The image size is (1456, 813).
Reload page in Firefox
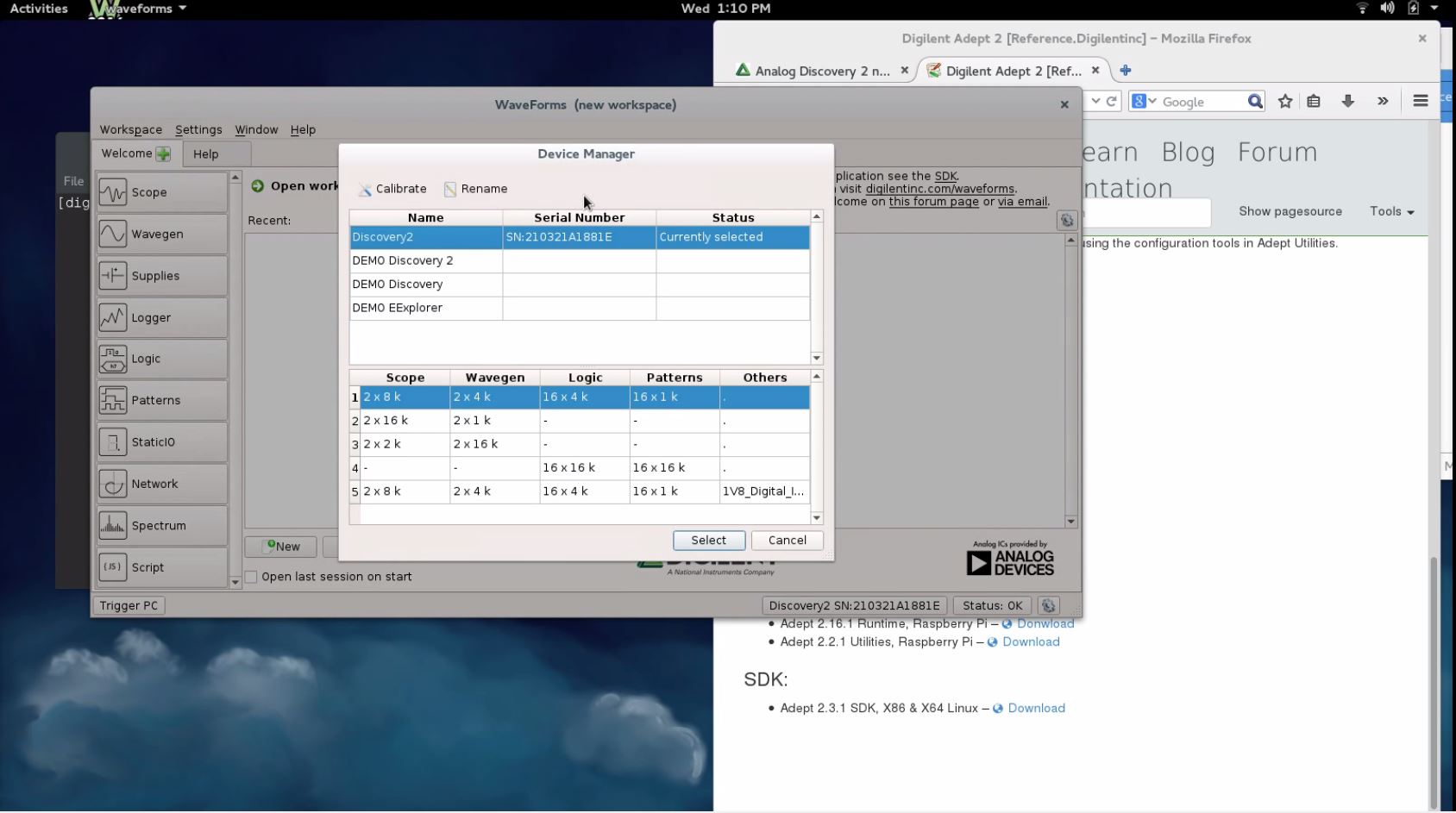(1112, 101)
